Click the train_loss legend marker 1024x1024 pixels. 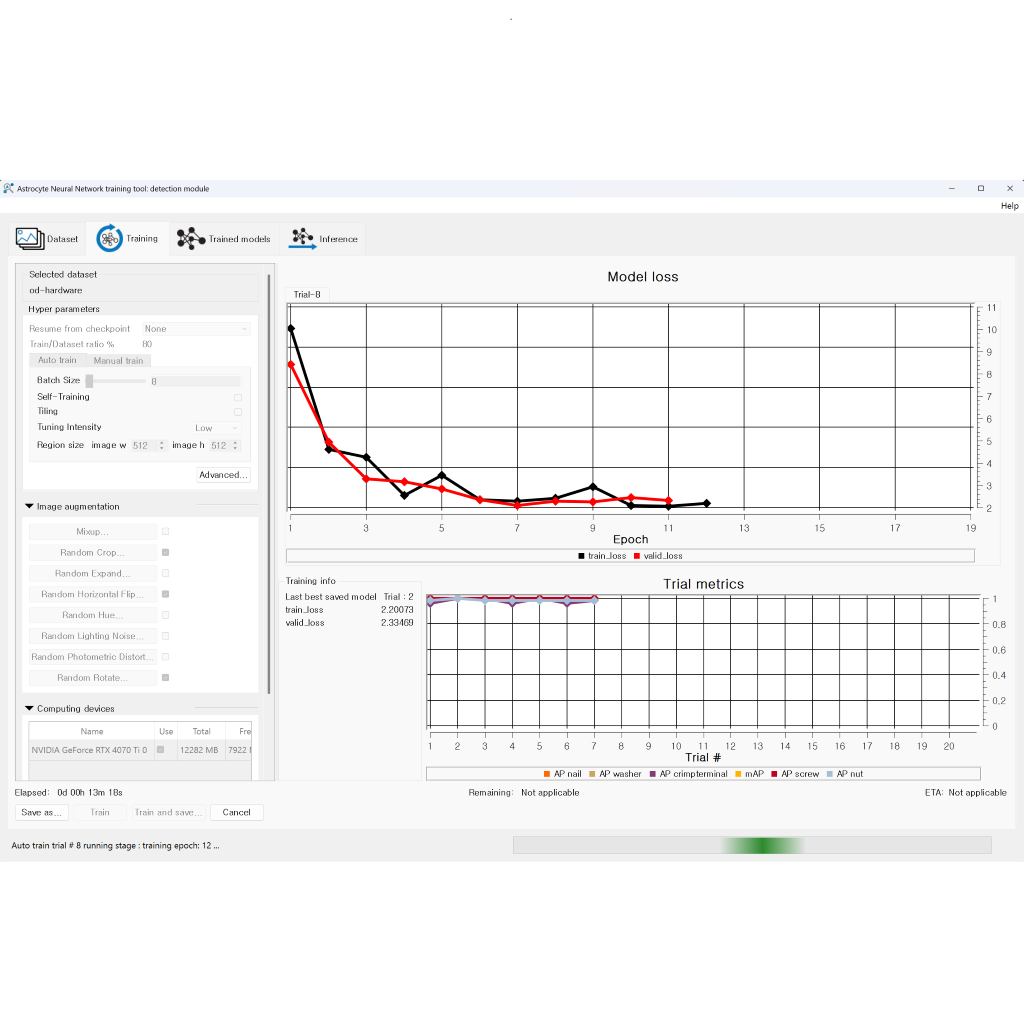[x=581, y=556]
